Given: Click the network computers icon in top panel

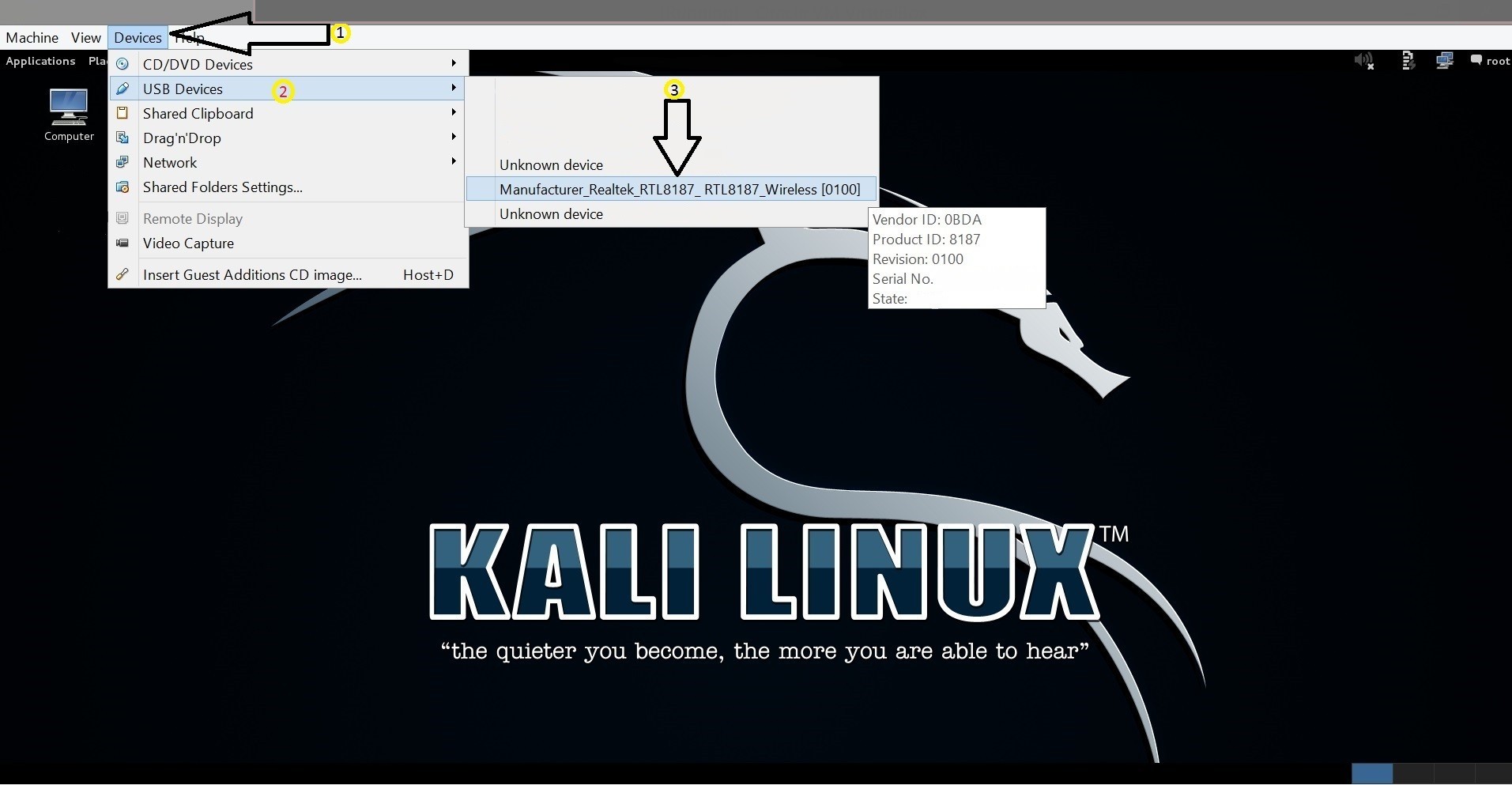Looking at the screenshot, I should [1444, 61].
